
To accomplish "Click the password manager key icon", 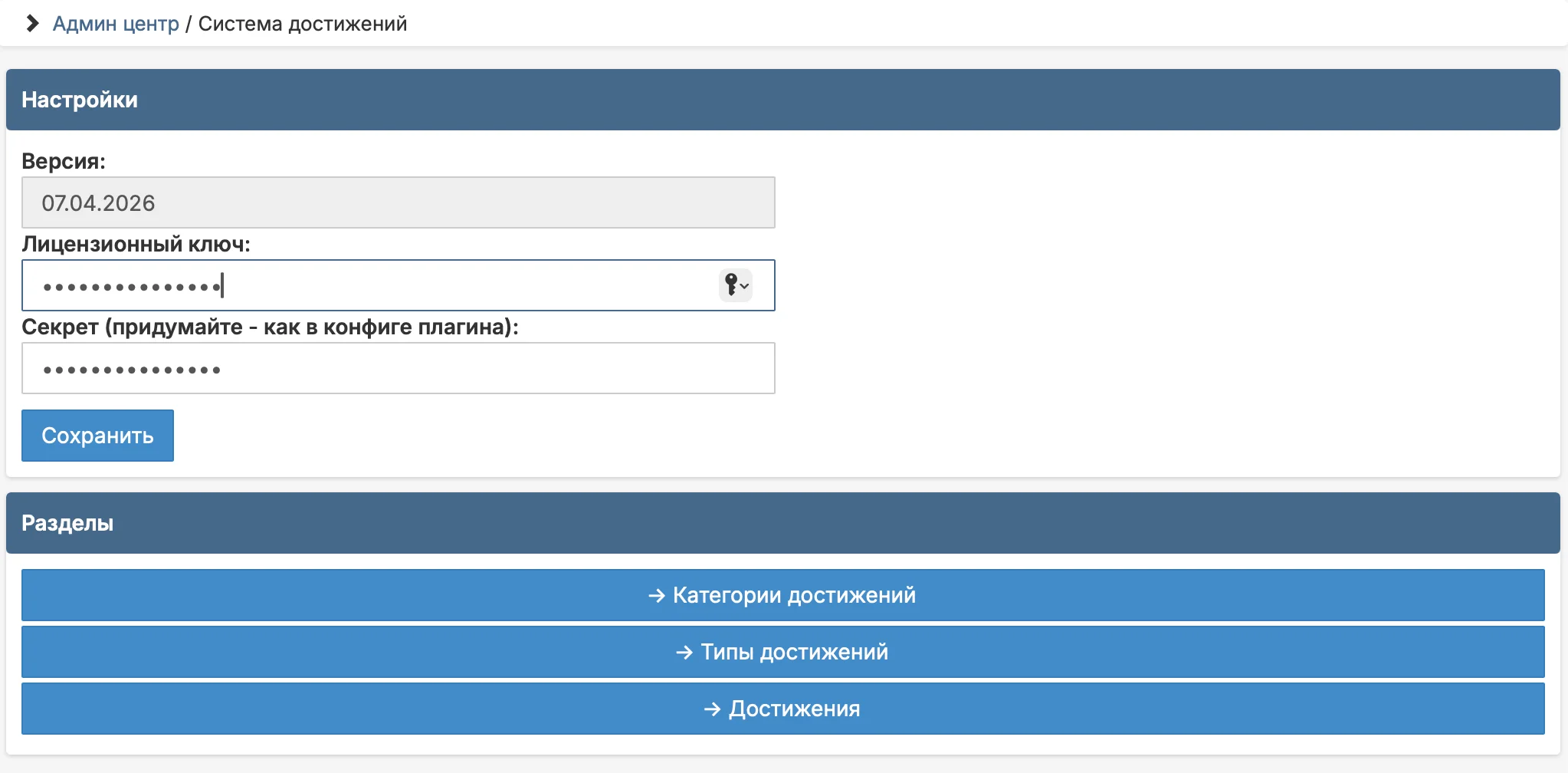I will click(x=731, y=285).
